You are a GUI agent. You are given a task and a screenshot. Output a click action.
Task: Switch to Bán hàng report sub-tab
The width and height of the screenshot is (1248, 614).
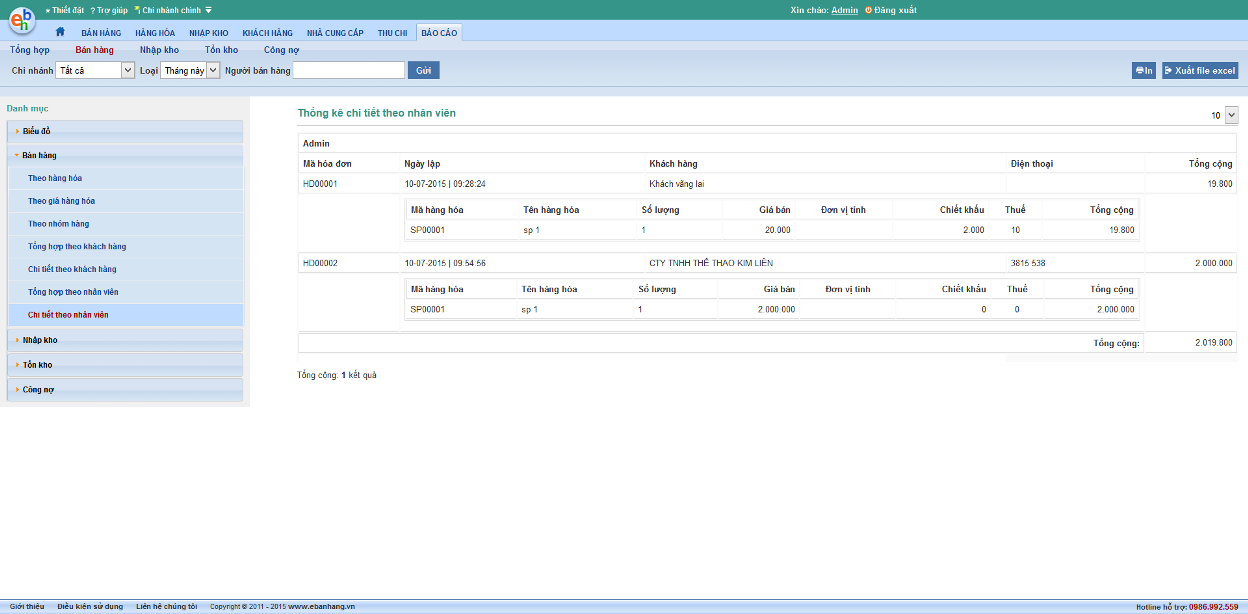94,50
